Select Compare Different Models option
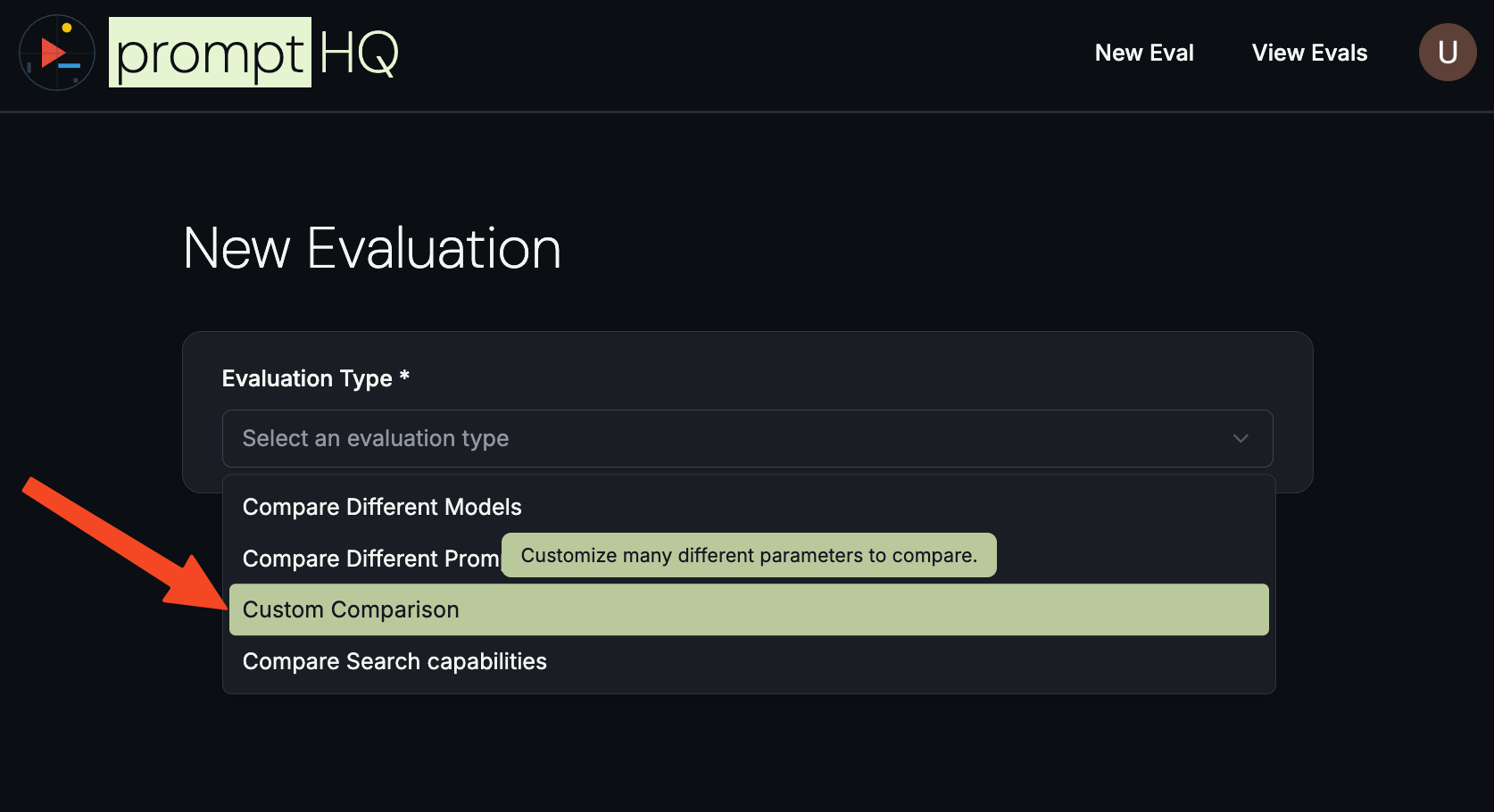This screenshot has width=1494, height=812. point(382,506)
